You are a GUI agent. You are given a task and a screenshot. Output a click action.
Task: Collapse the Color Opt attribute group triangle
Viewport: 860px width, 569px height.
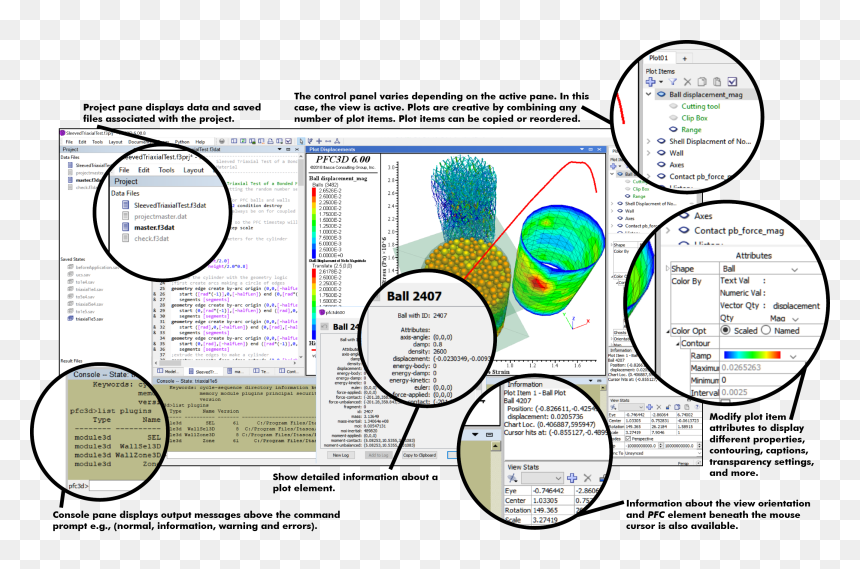click(x=668, y=331)
